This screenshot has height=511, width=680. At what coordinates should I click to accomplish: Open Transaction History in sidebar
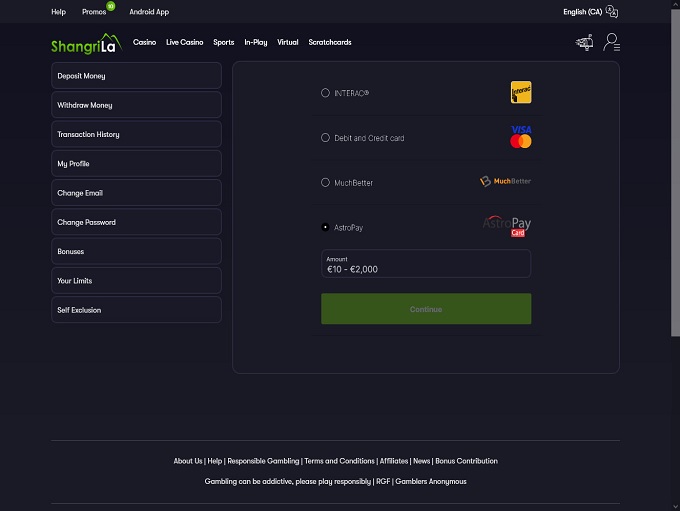tap(136, 134)
